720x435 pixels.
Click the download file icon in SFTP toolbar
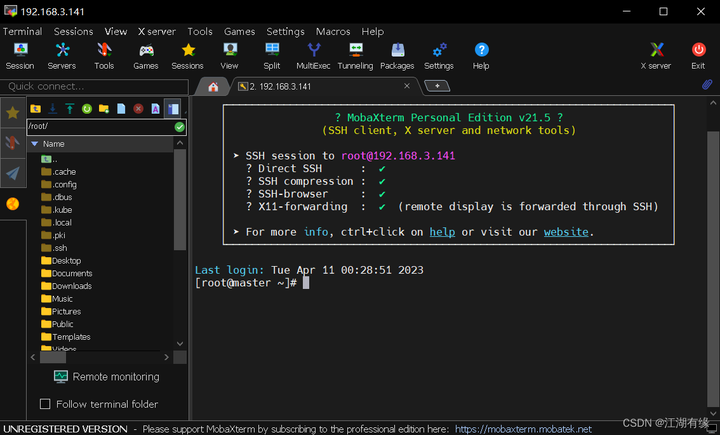53,108
